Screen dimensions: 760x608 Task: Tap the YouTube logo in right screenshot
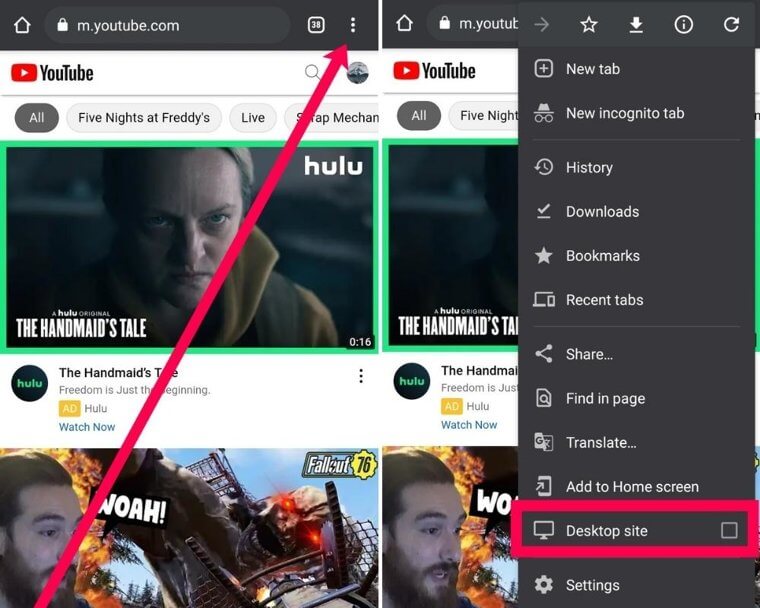coord(434,71)
